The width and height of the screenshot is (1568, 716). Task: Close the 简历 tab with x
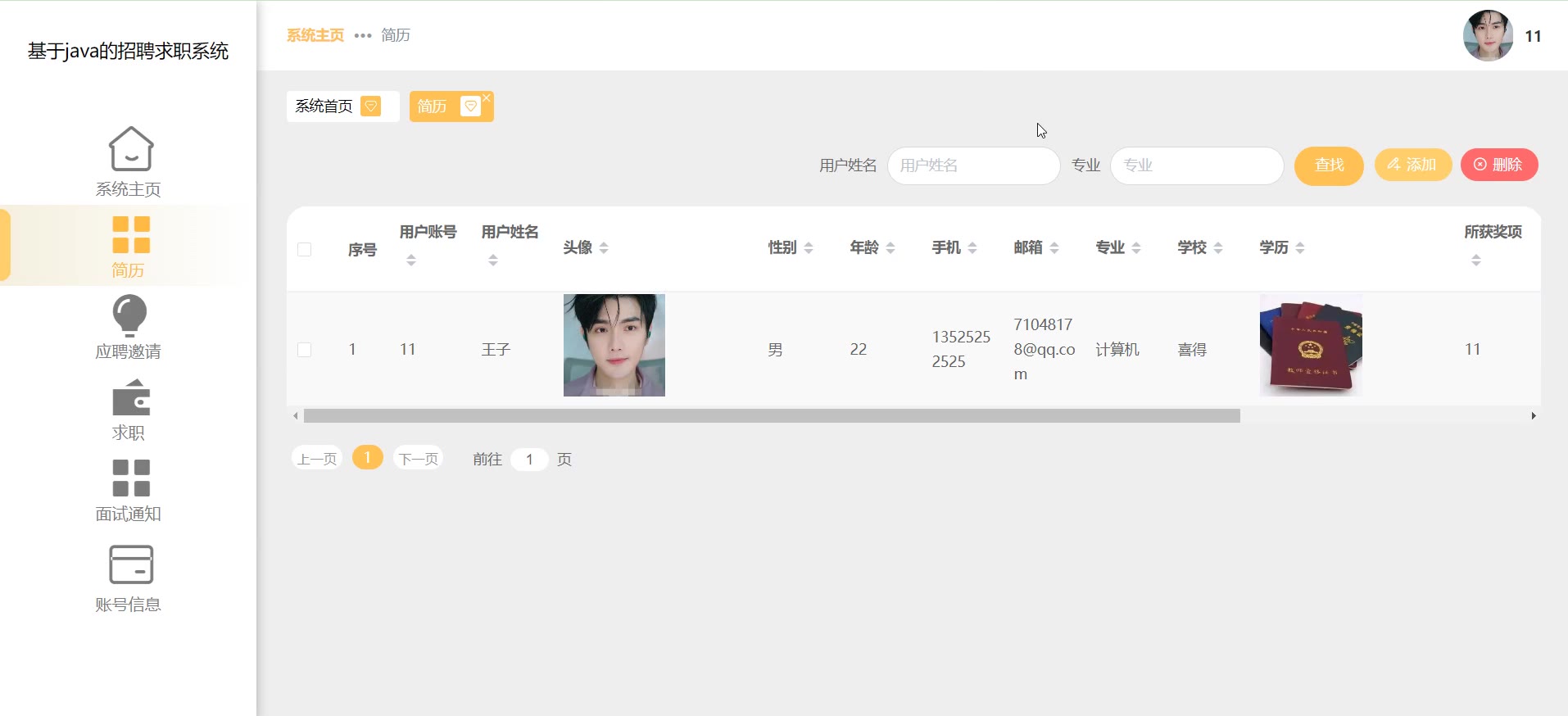487,97
